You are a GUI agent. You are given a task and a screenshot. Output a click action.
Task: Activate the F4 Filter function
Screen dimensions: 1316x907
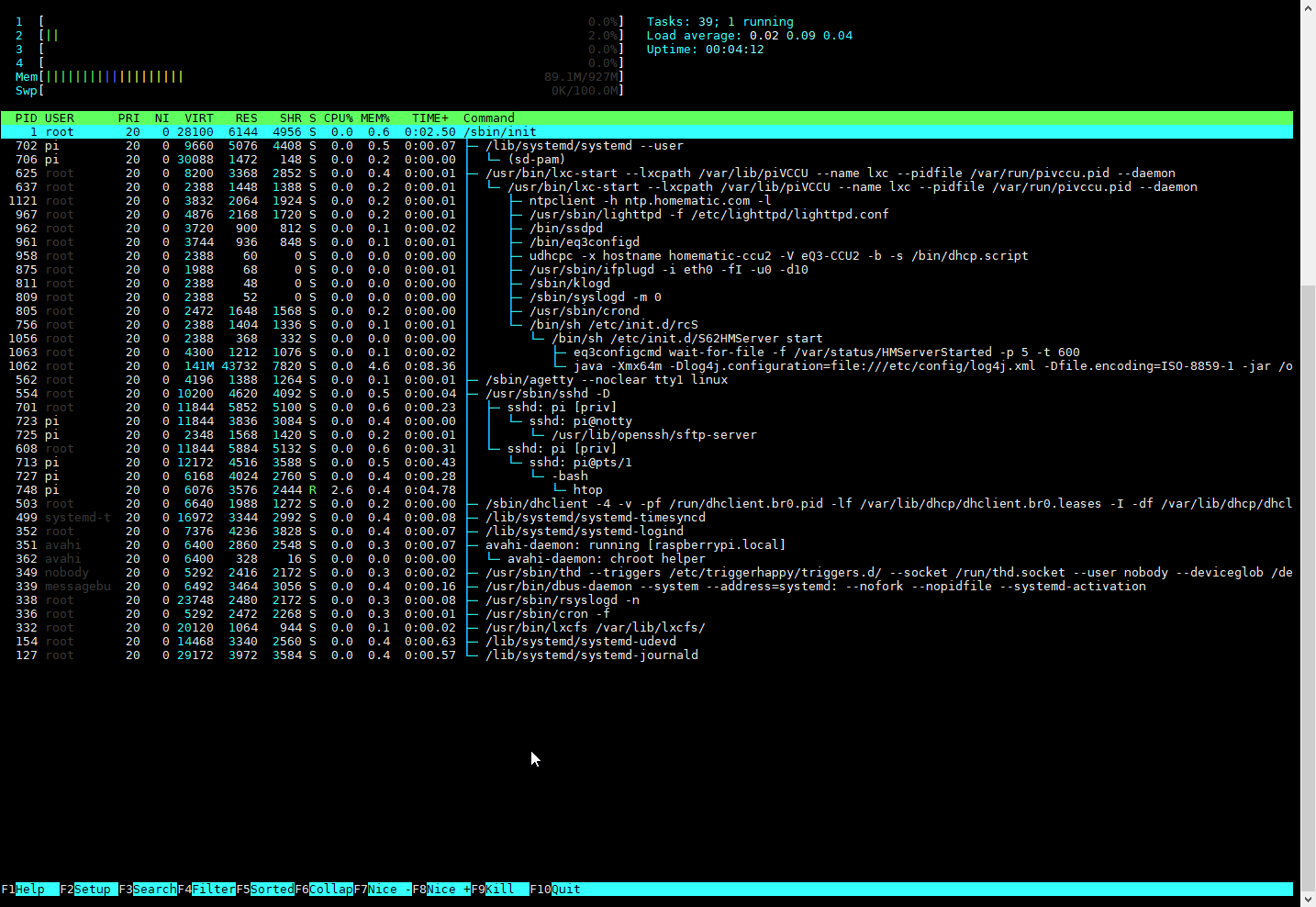pos(206,889)
